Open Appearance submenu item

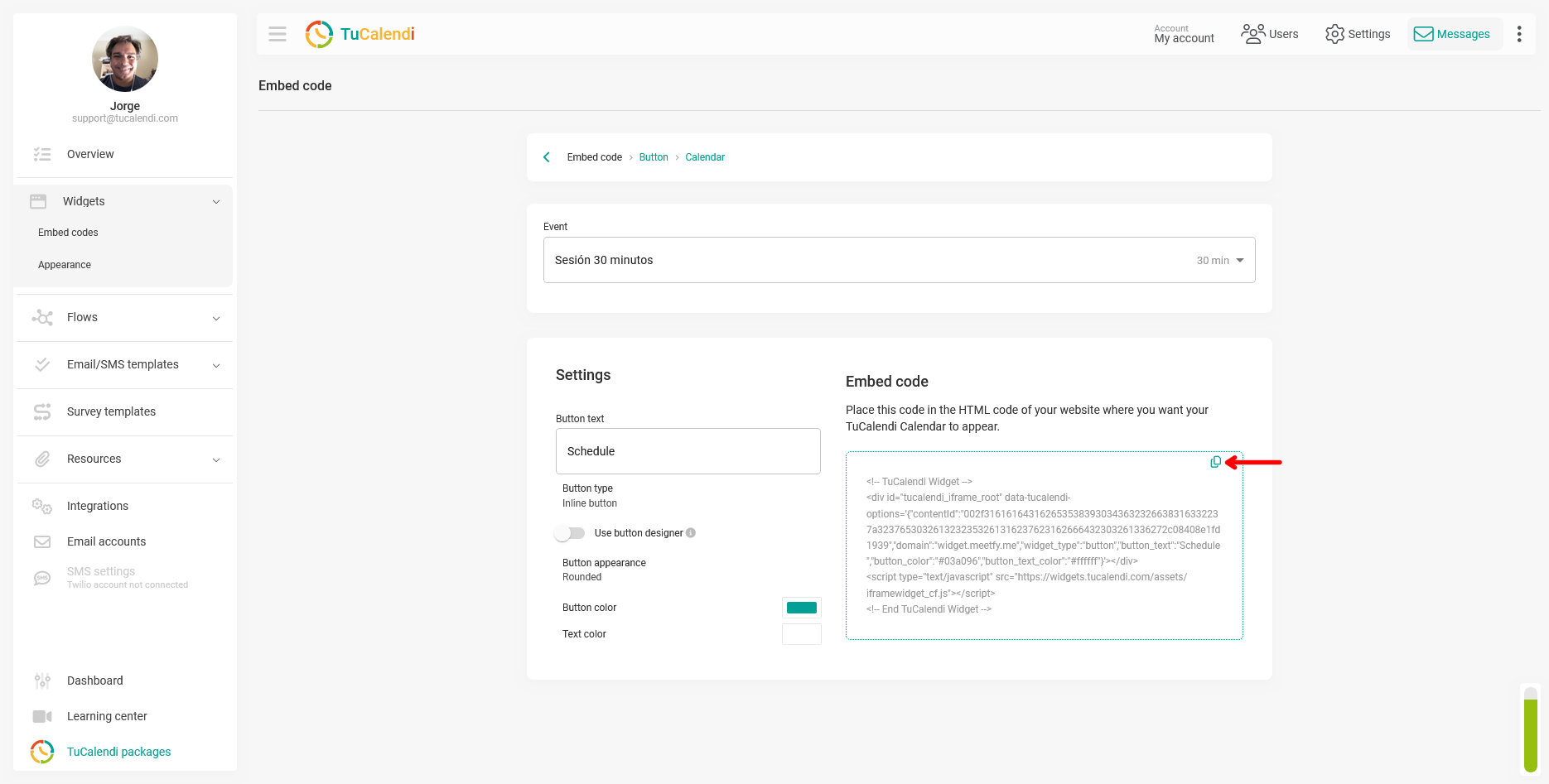pos(65,265)
